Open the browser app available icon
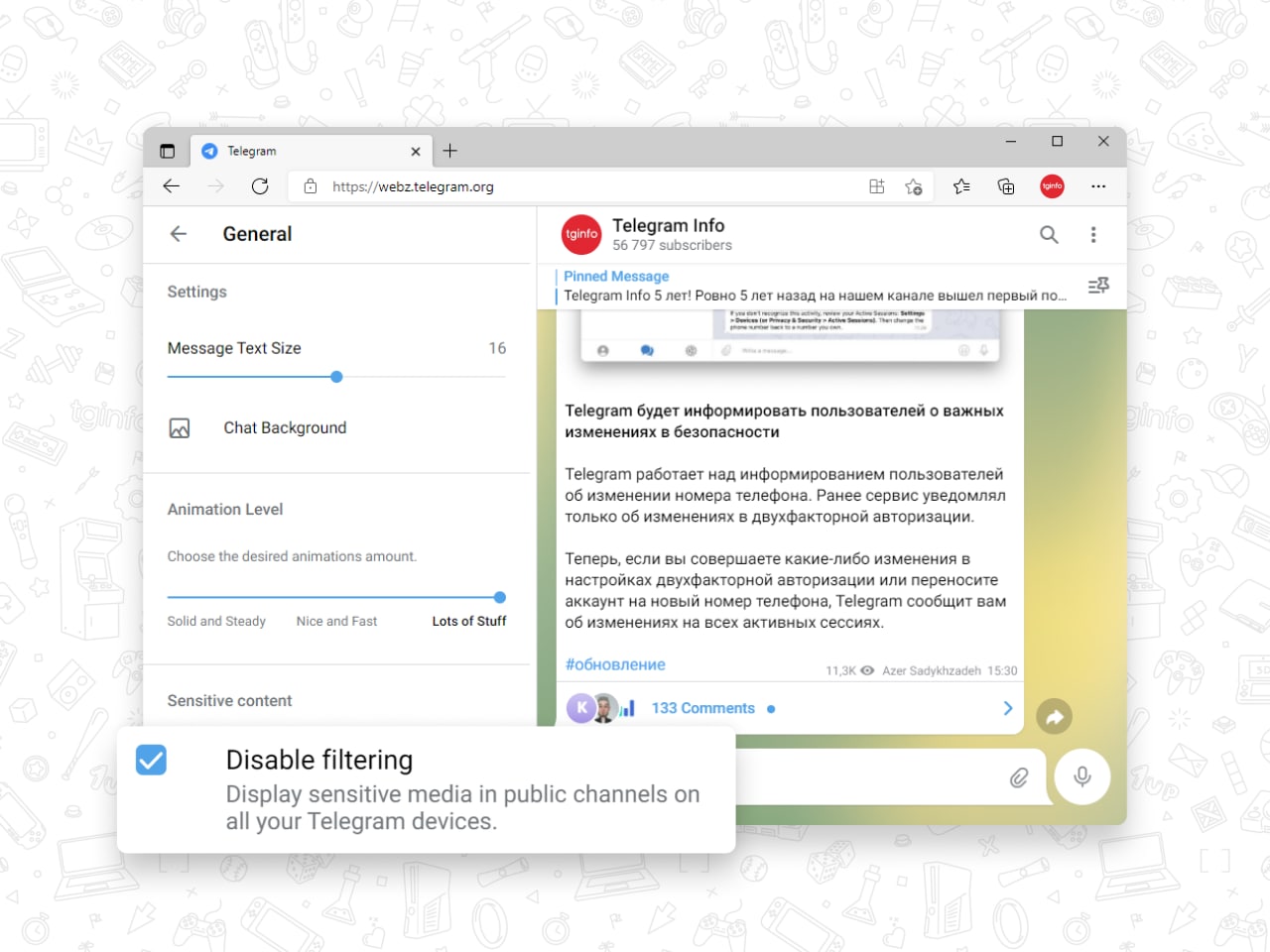 (x=877, y=186)
